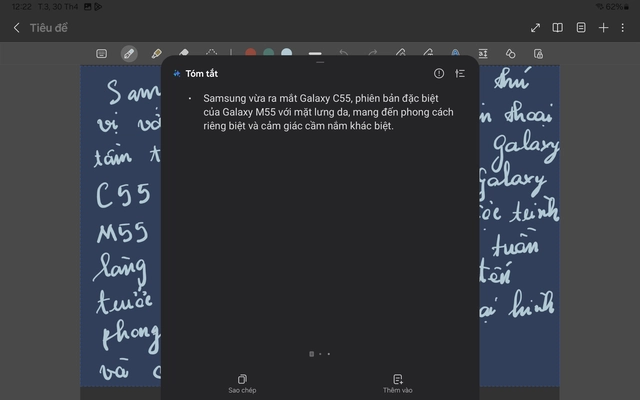Image resolution: width=640 pixels, height=400 pixels.
Task: Pick the light blue pen color
Action: click(287, 52)
